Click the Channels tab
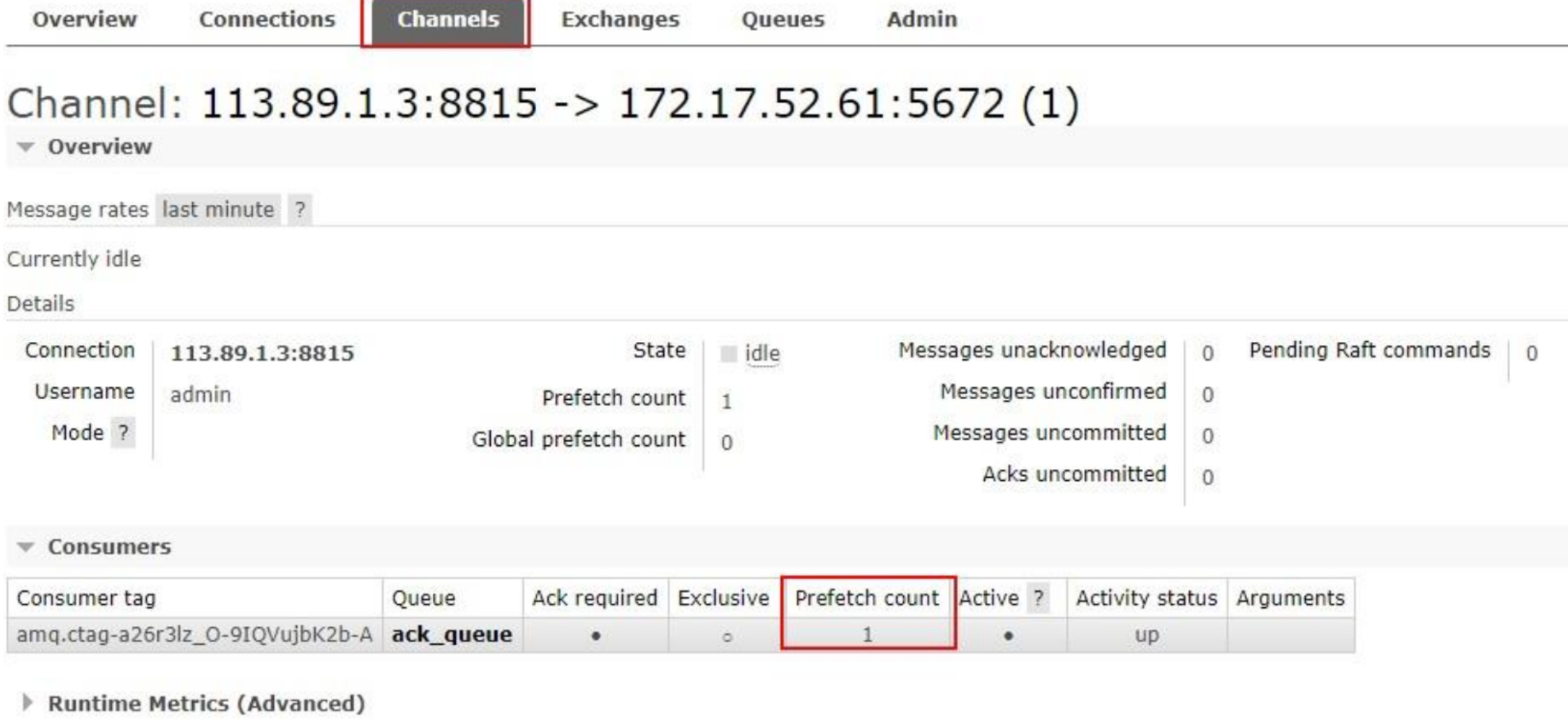The width and height of the screenshot is (1568, 720). 447,20
